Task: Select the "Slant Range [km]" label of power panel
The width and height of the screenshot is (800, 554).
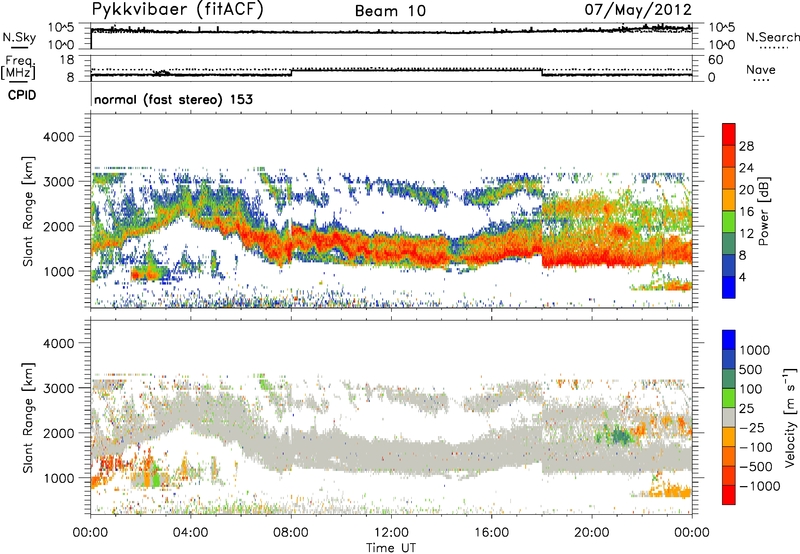Action: click(x=28, y=211)
